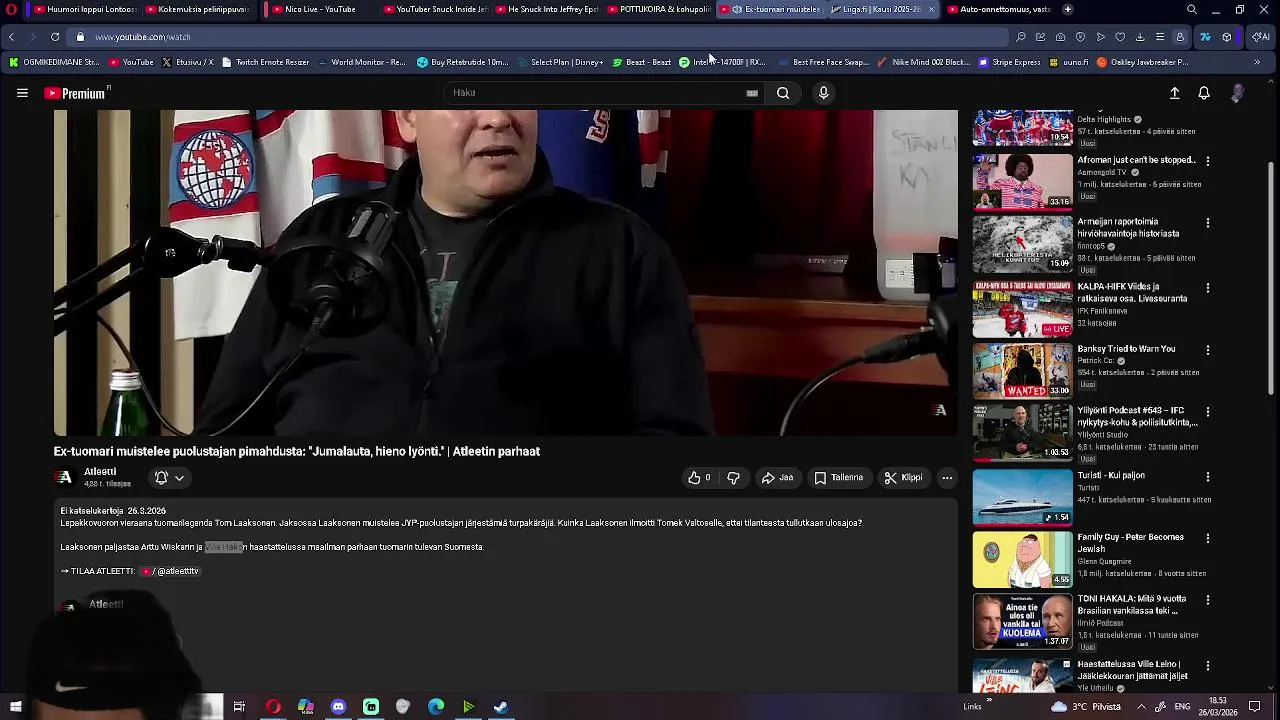Open KALPA-HIFK live stream thumbnail
Screen dimensions: 1280x720
1022,309
